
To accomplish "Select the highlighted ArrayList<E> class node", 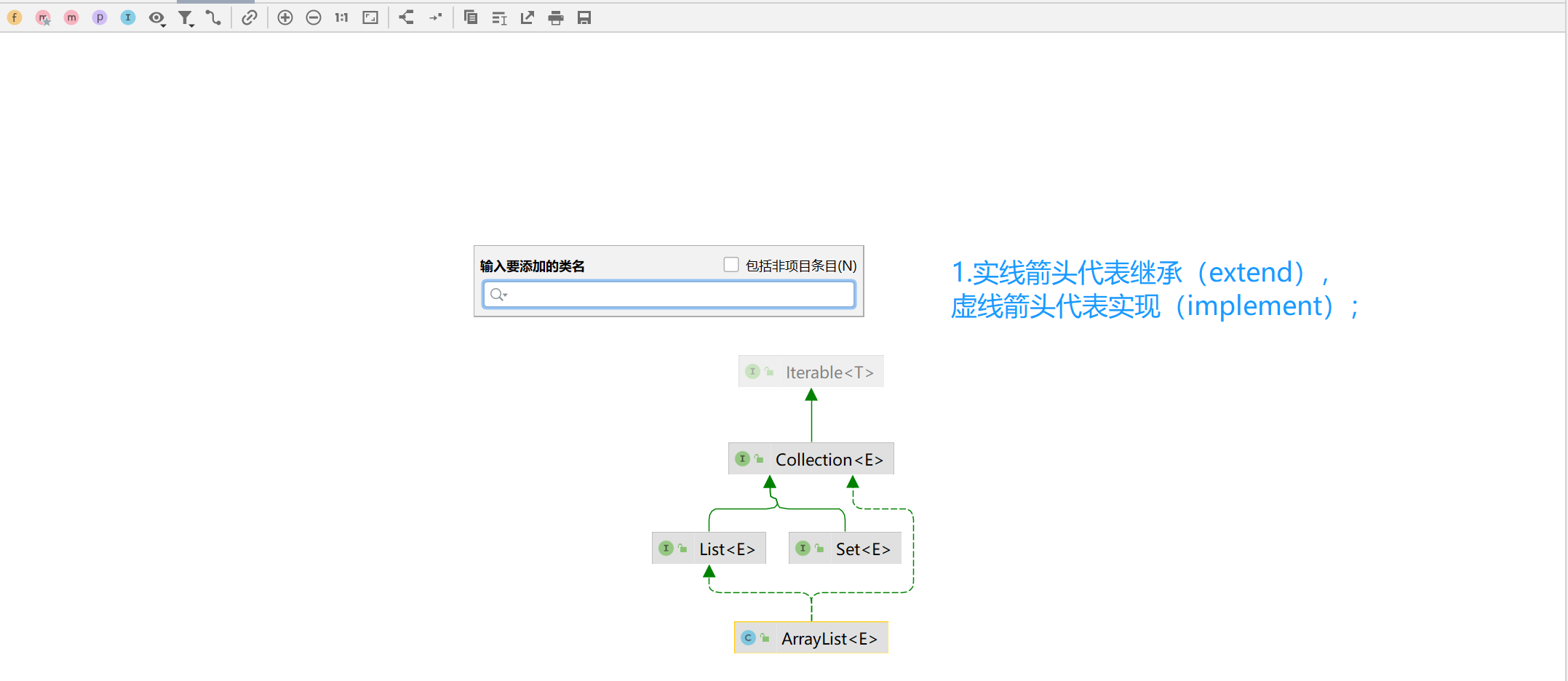I will 811,638.
